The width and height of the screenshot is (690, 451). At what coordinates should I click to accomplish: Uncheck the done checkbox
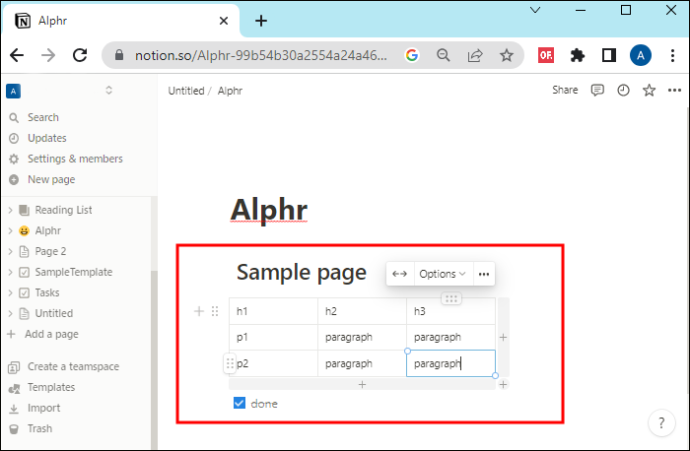click(x=239, y=403)
